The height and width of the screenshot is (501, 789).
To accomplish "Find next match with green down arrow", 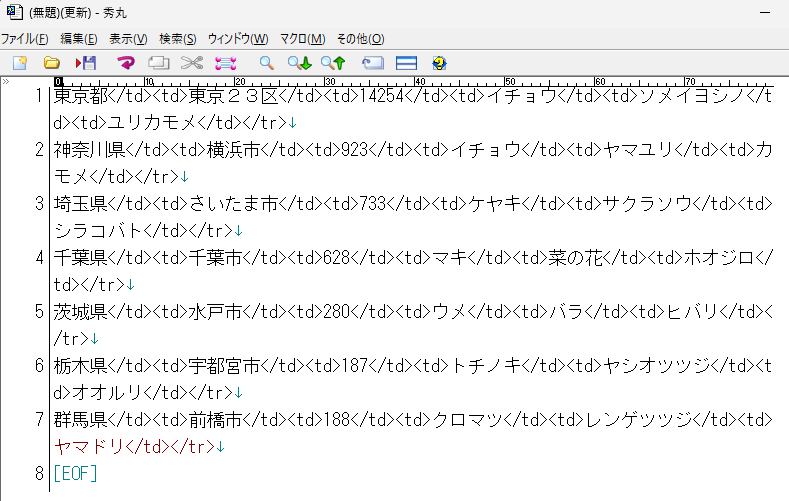I will tap(299, 63).
